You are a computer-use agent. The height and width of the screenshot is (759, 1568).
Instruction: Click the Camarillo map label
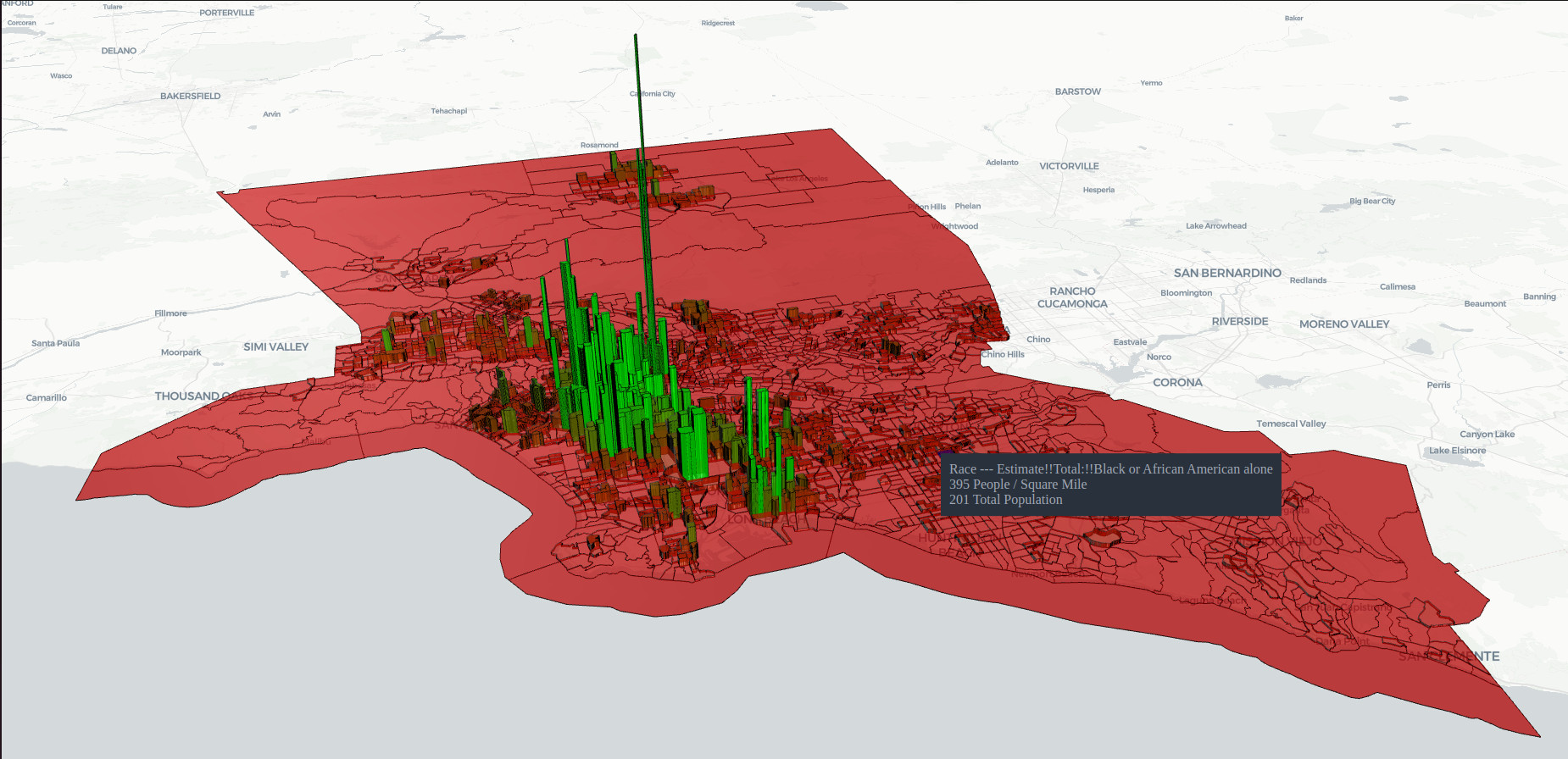[46, 398]
